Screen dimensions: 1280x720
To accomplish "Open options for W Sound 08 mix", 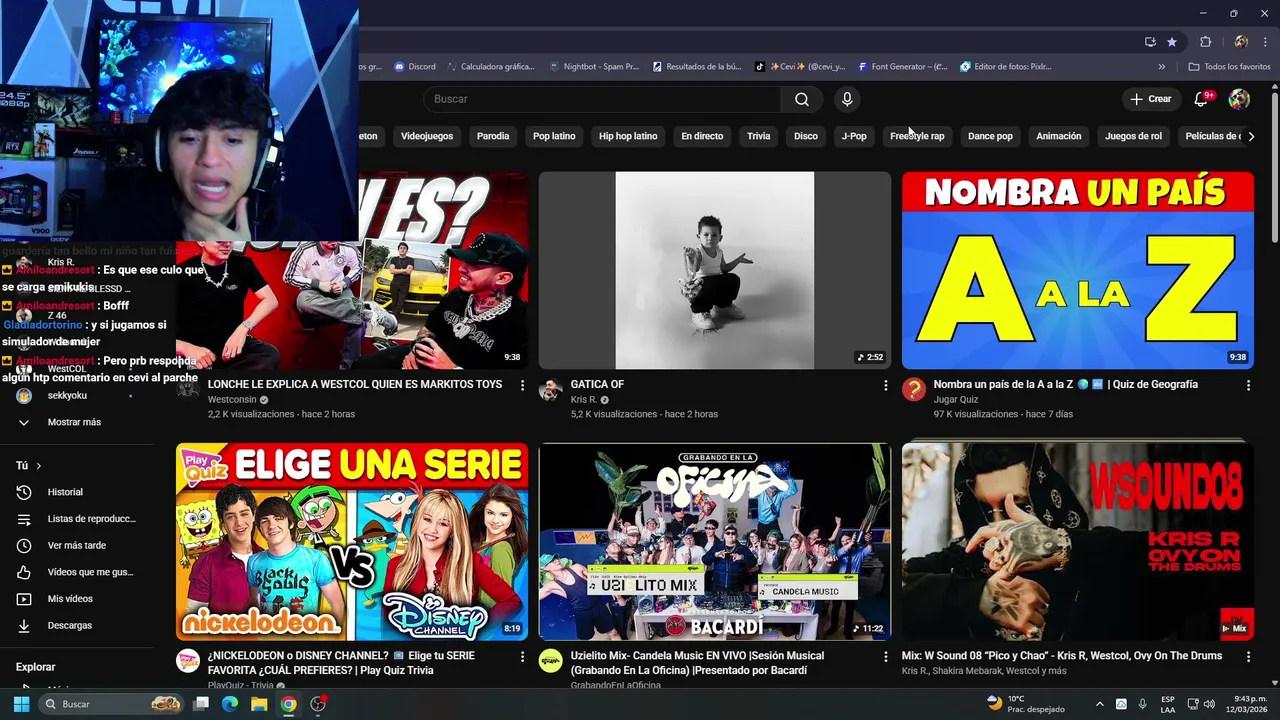I will tap(1248, 656).
